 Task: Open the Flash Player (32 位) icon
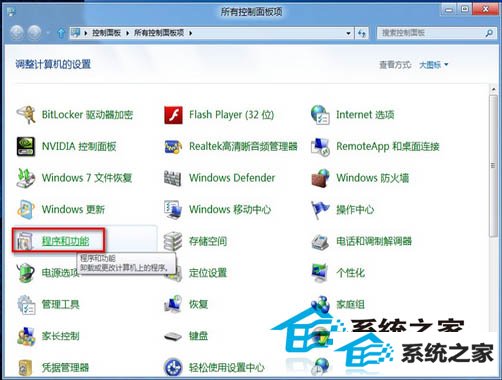173,115
